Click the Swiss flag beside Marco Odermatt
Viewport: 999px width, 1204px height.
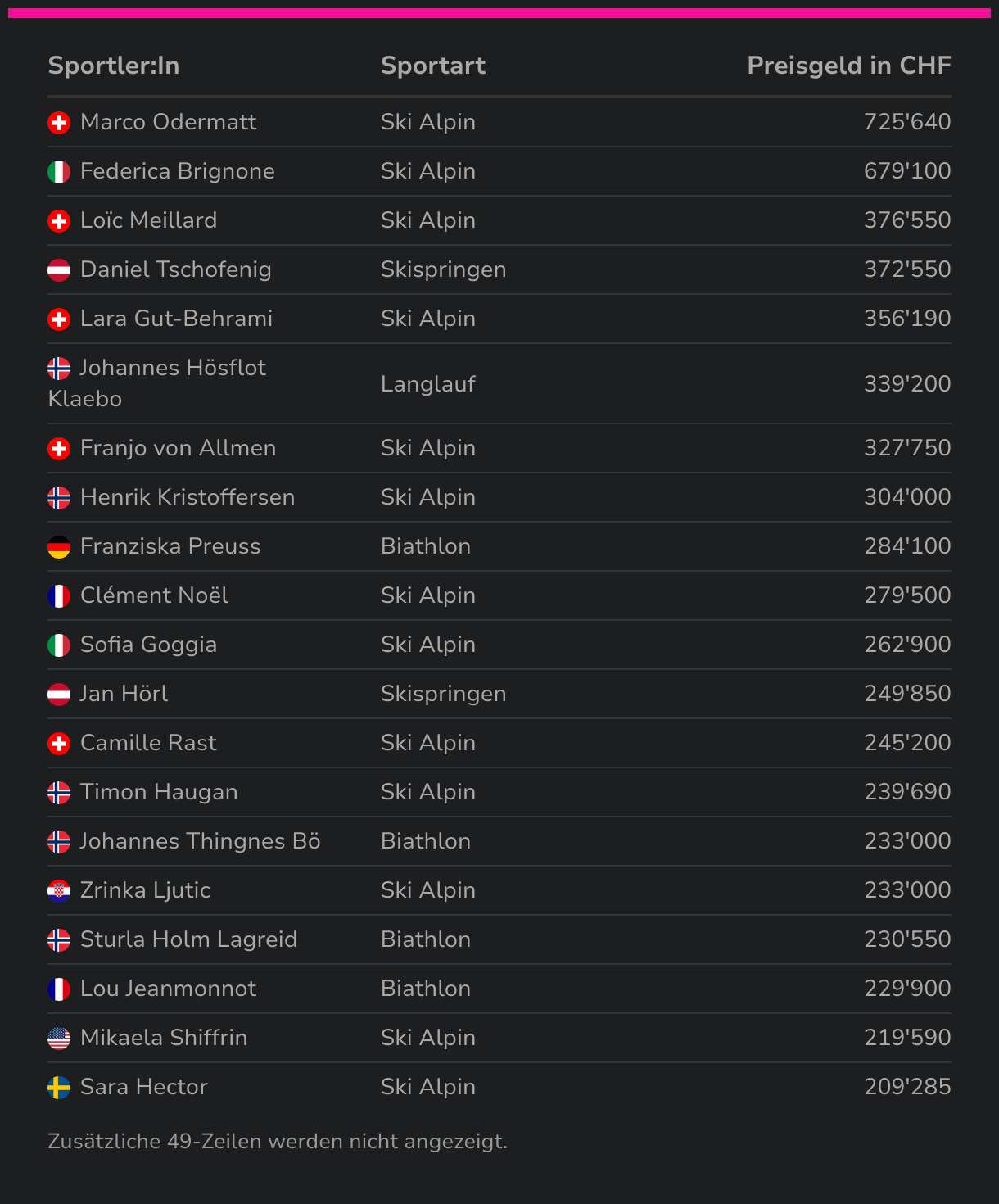(59, 123)
